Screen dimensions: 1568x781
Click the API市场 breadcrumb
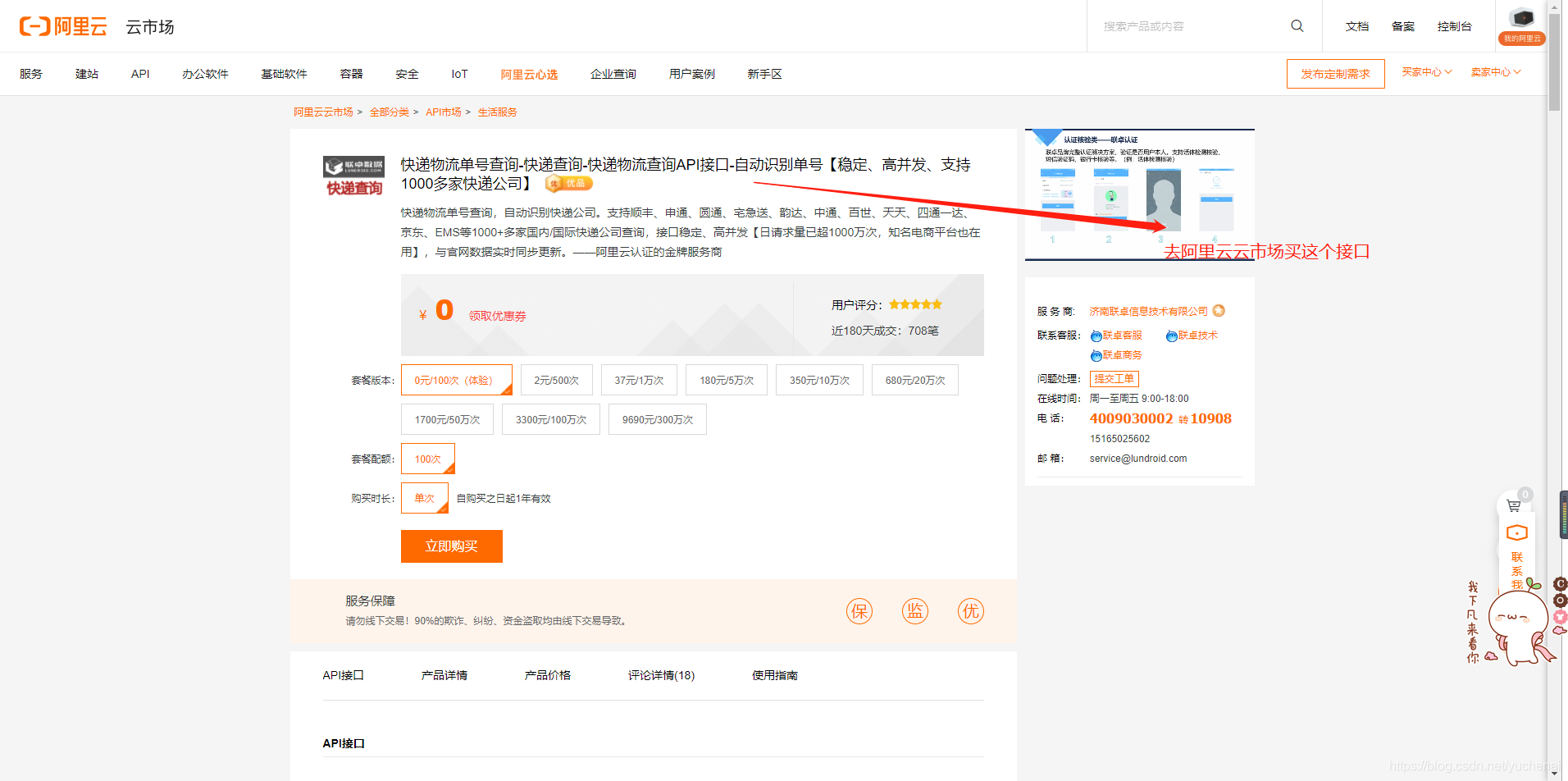pyautogui.click(x=444, y=112)
